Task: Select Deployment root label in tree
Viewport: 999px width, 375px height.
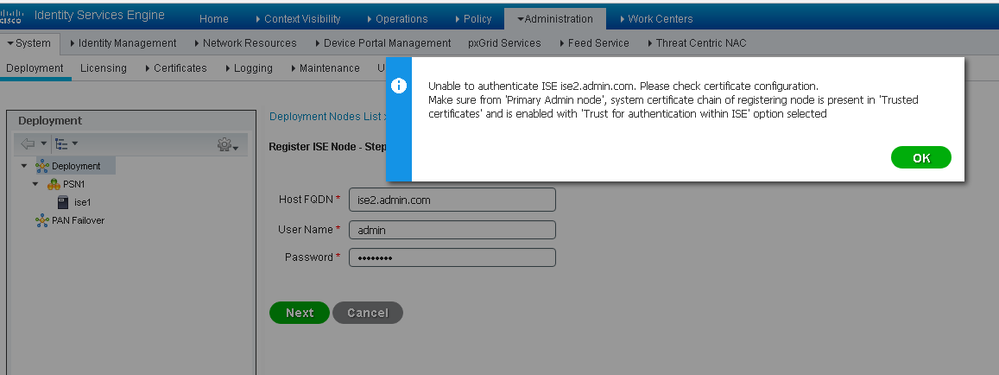Action: [76, 166]
